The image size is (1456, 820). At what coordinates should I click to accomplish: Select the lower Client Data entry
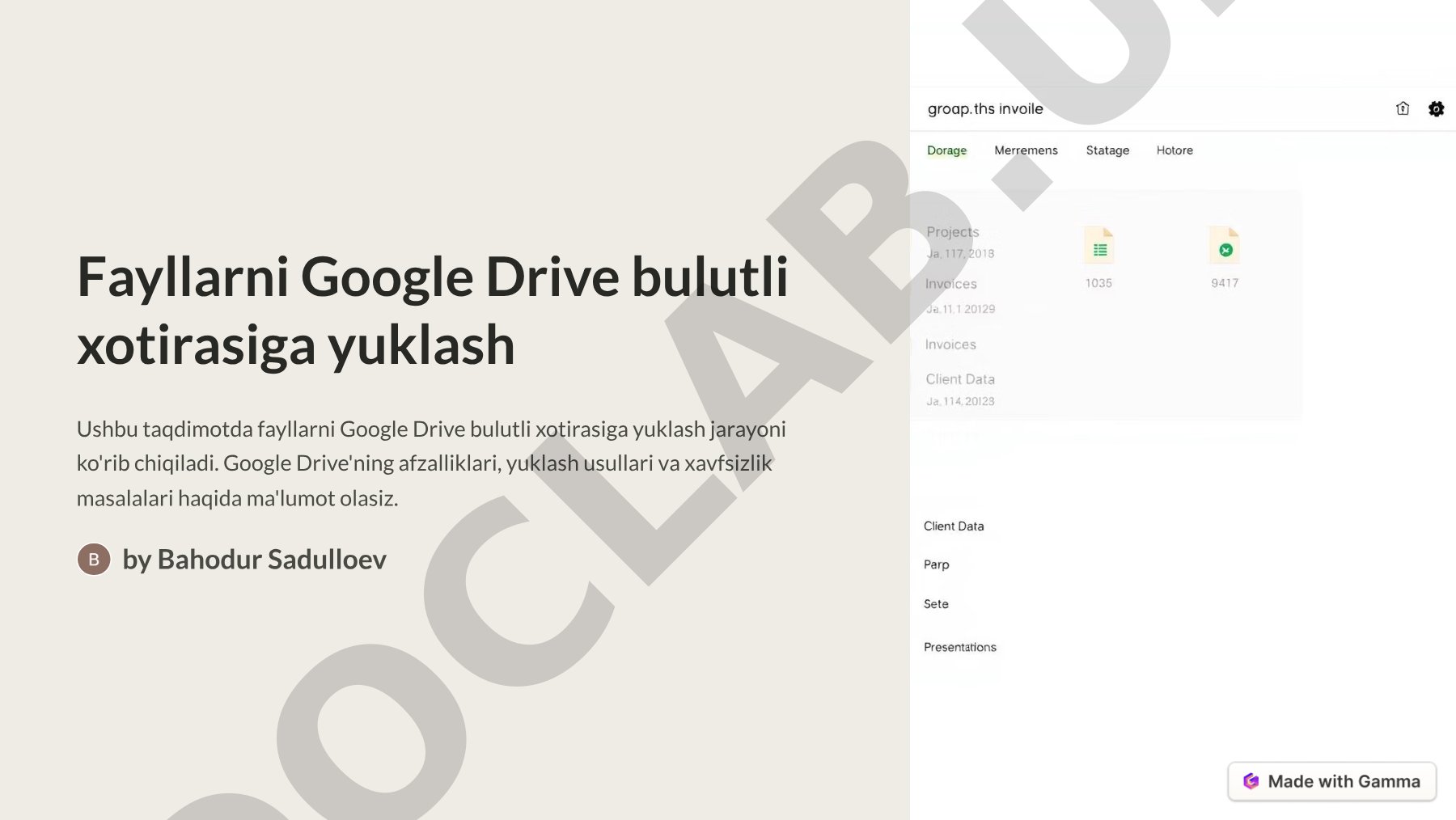coord(954,526)
